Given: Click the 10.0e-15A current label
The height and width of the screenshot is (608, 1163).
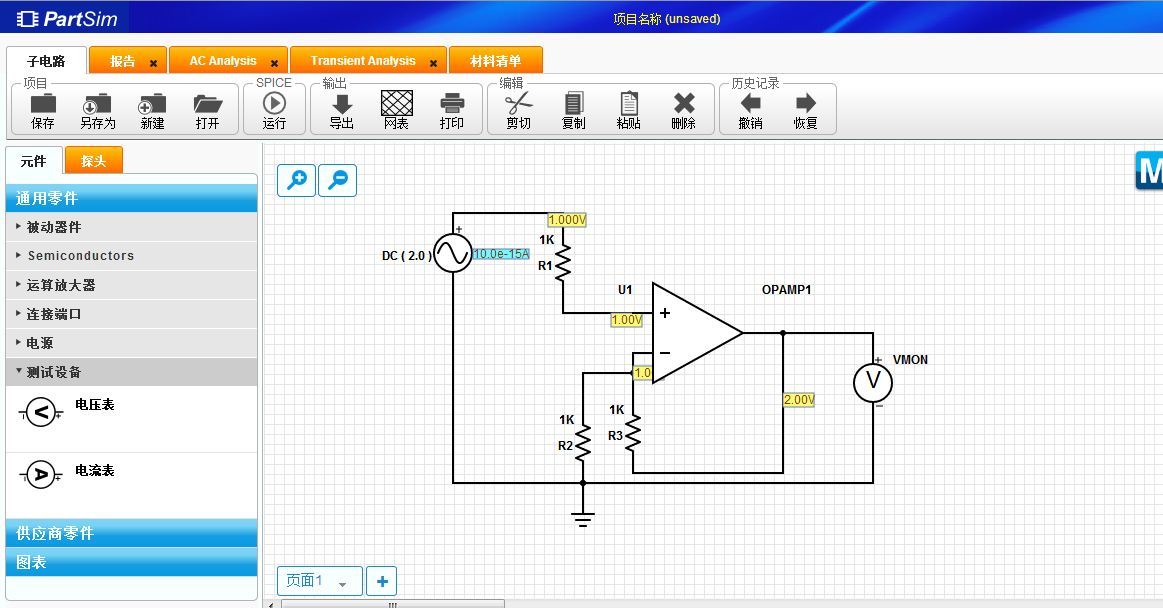Looking at the screenshot, I should click(501, 254).
